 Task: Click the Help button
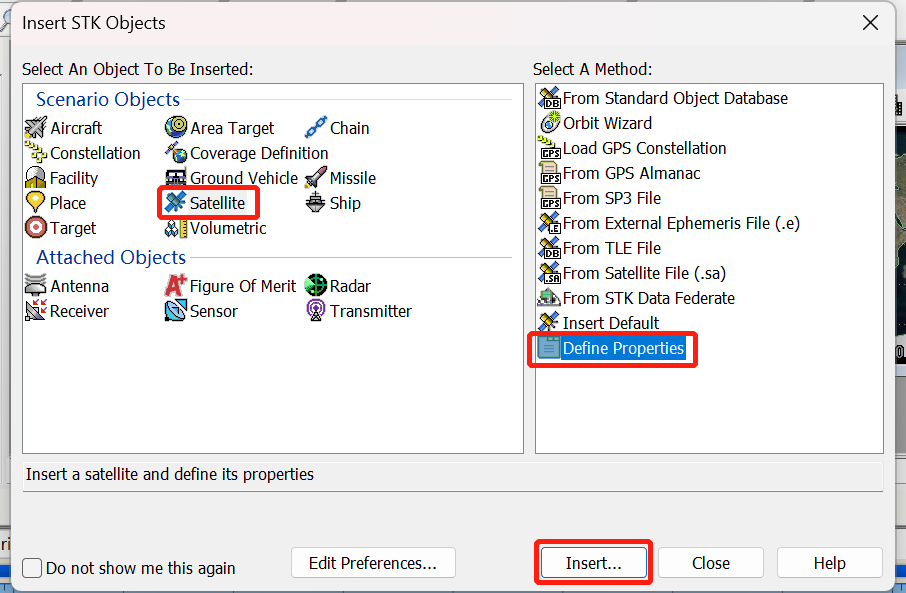(x=829, y=563)
